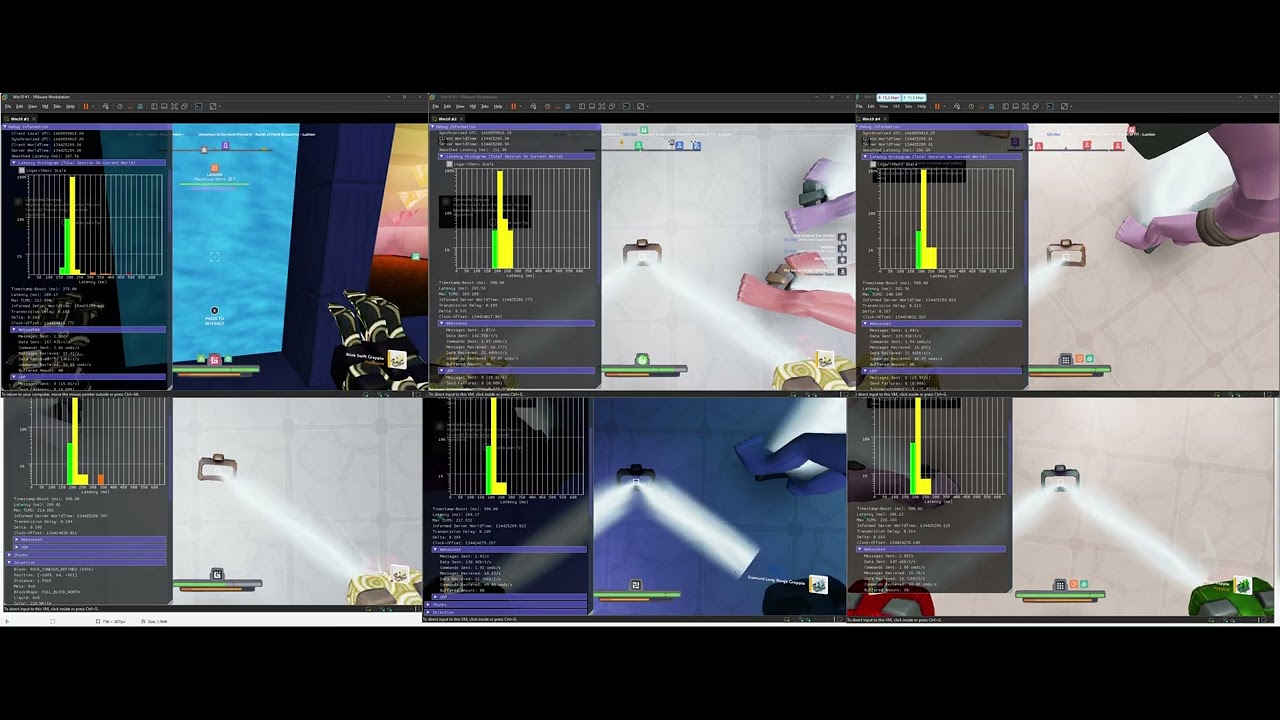The image size is (1280, 720).
Task: Click health bar in bottom-left game
Action: coord(217,583)
